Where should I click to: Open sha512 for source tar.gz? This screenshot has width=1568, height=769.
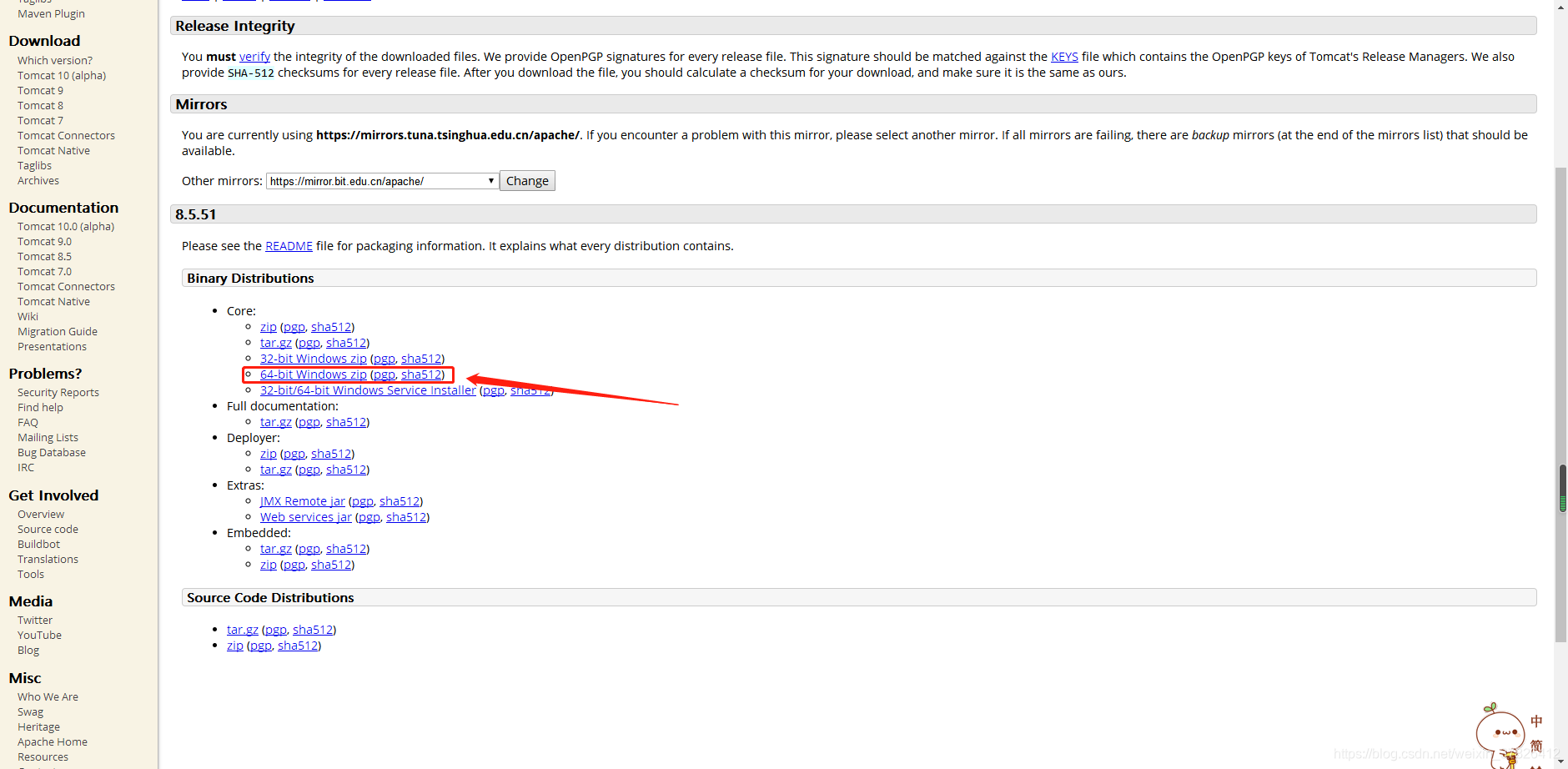pos(313,630)
